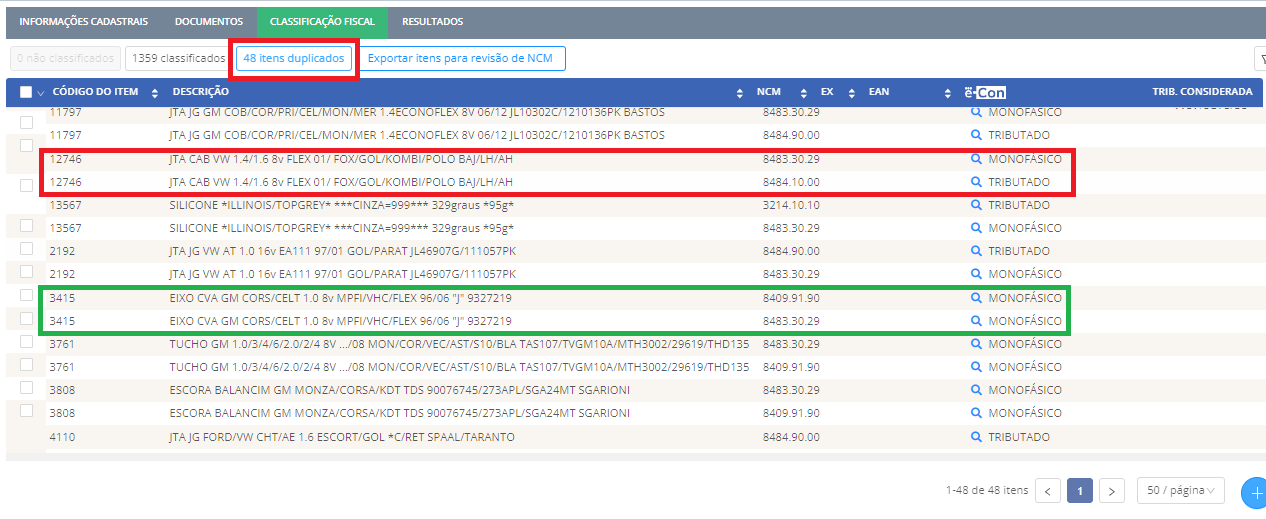Viewport: 1266px width, 519px height.
Task: Click magnifier for 3808 NCM 8483.30.29
Action: [x=976, y=390]
